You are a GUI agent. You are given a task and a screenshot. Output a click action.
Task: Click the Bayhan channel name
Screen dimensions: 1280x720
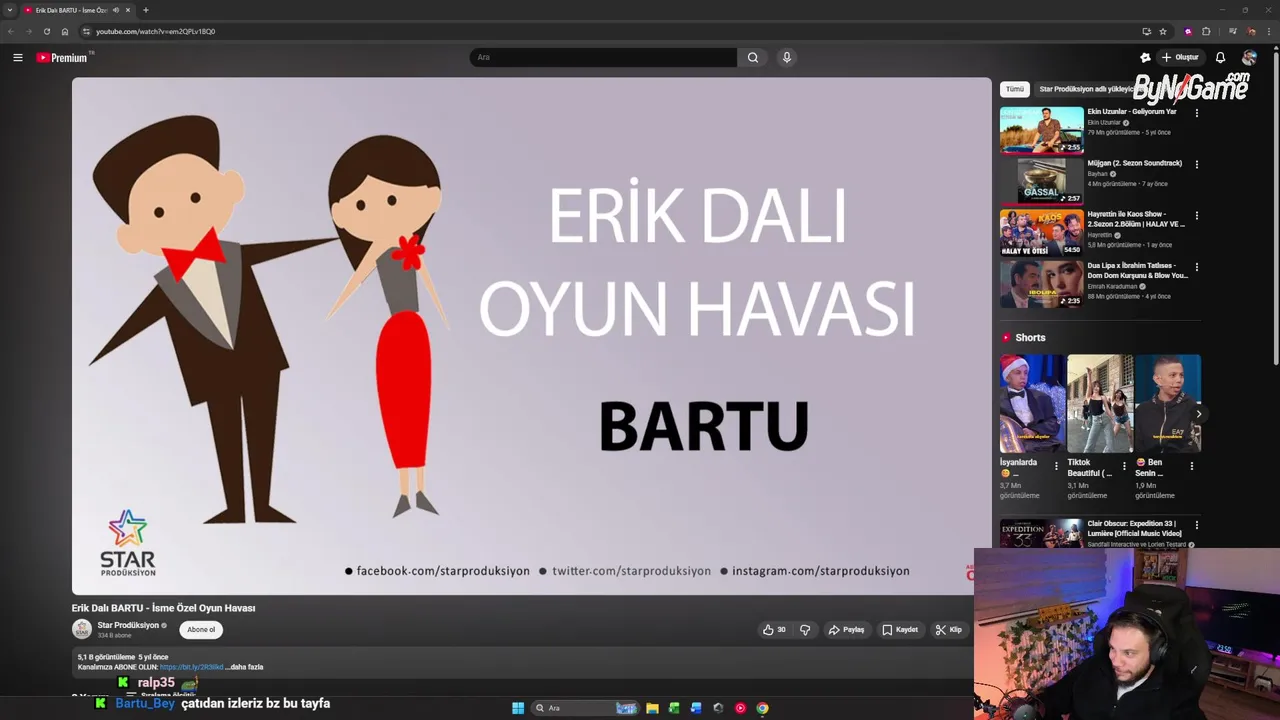coord(1097,174)
